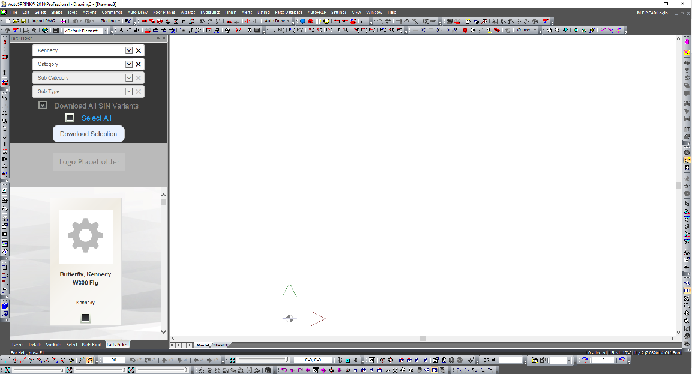Click the yellow round icon in the top toolbar

327,21
